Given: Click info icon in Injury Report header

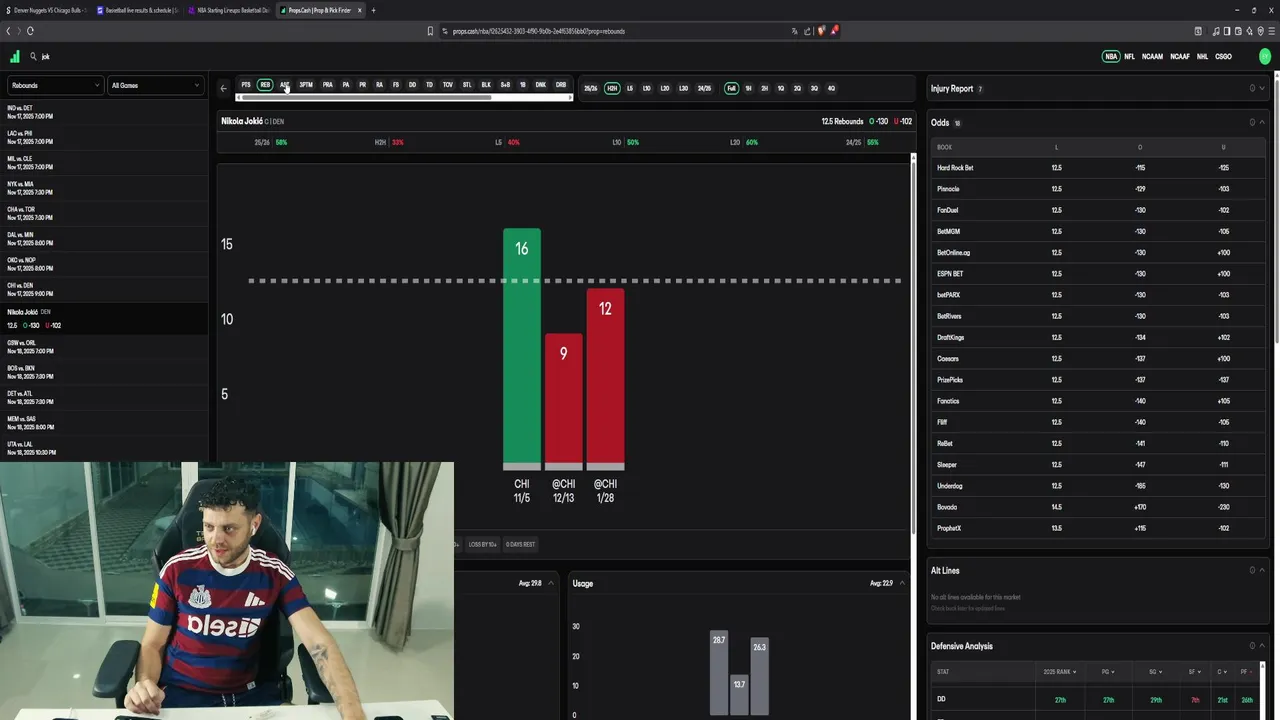Looking at the screenshot, I should coord(1252,88).
